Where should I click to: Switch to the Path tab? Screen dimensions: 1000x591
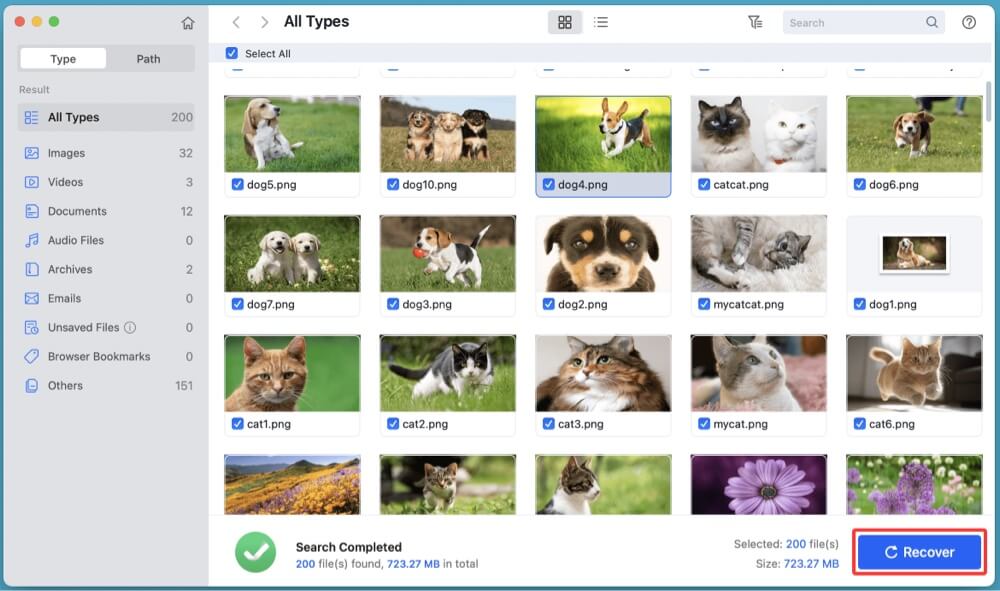tap(148, 59)
